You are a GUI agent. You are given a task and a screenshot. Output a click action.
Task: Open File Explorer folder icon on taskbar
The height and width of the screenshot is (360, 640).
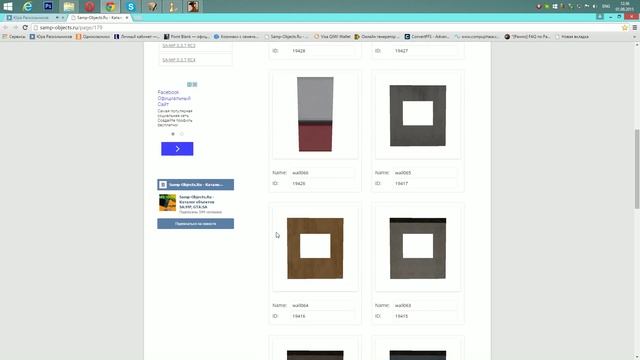pyautogui.click(x=69, y=6)
